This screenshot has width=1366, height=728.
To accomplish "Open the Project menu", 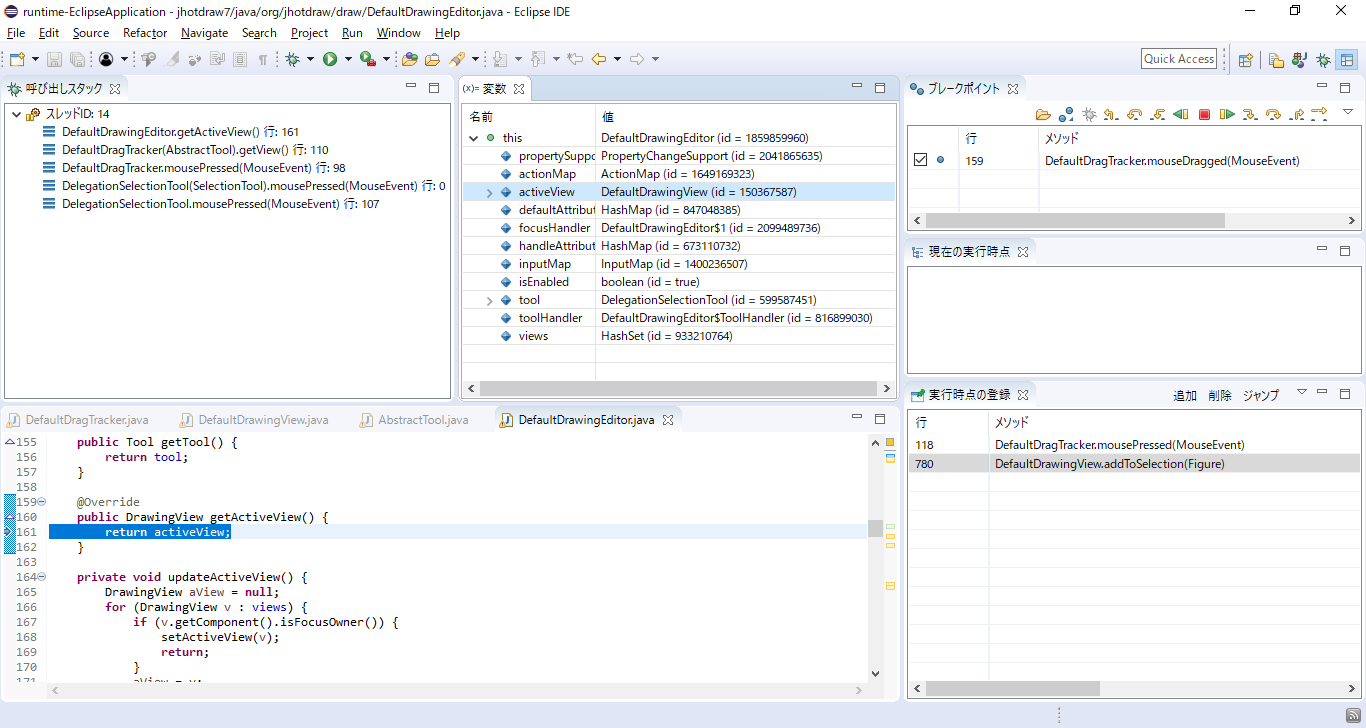I will point(309,33).
